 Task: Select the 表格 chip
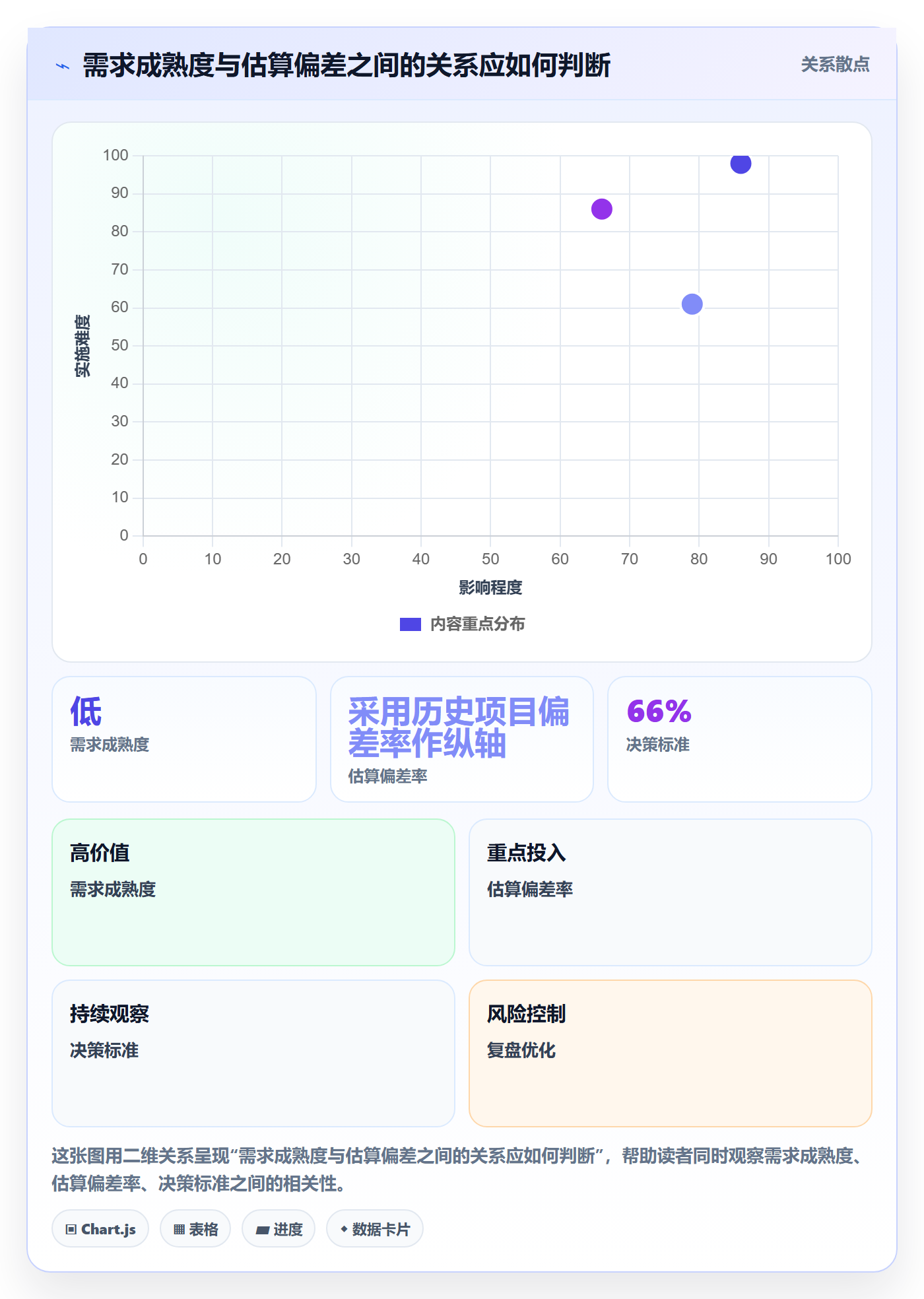[195, 1229]
